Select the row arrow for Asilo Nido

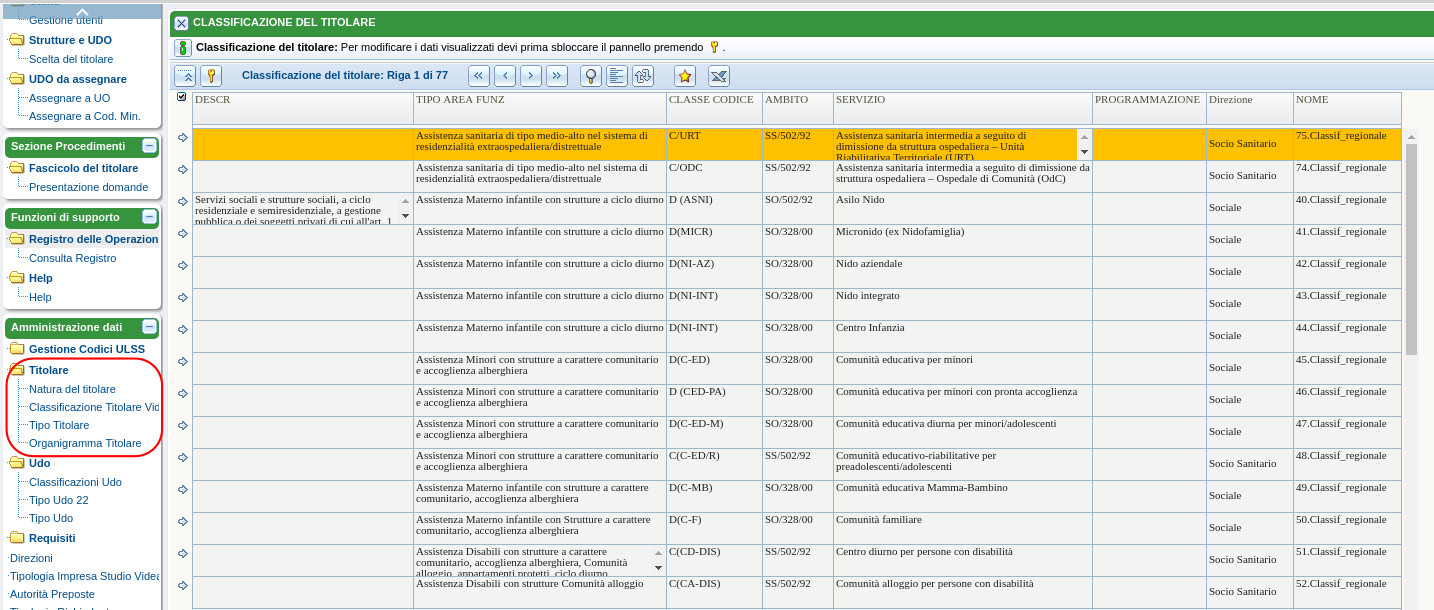coord(182,202)
